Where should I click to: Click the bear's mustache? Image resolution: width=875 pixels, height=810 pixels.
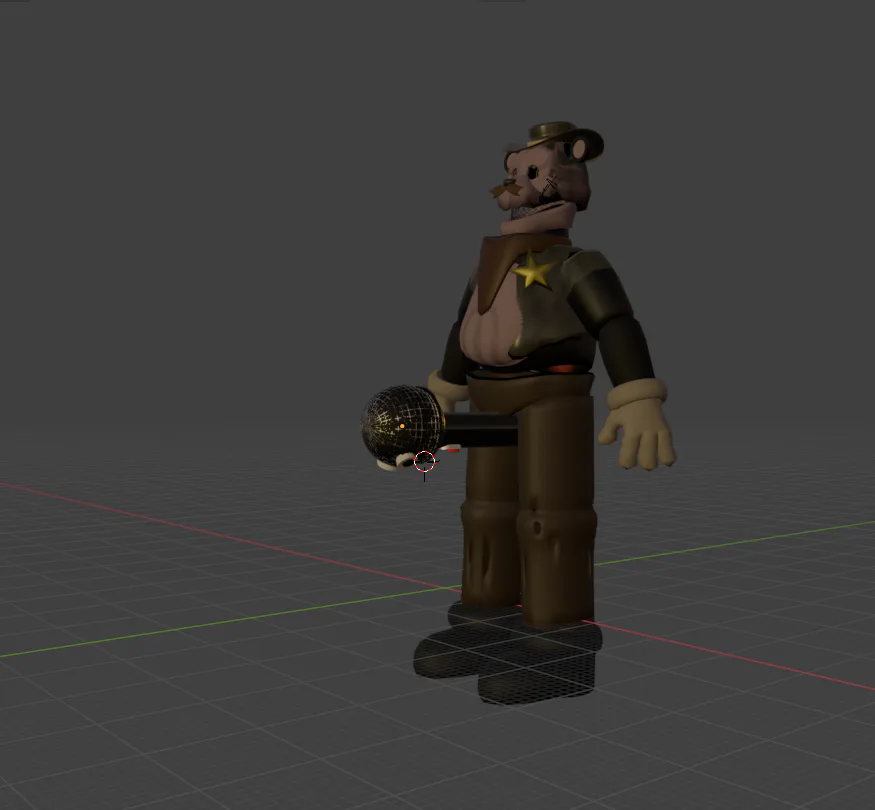[507, 189]
